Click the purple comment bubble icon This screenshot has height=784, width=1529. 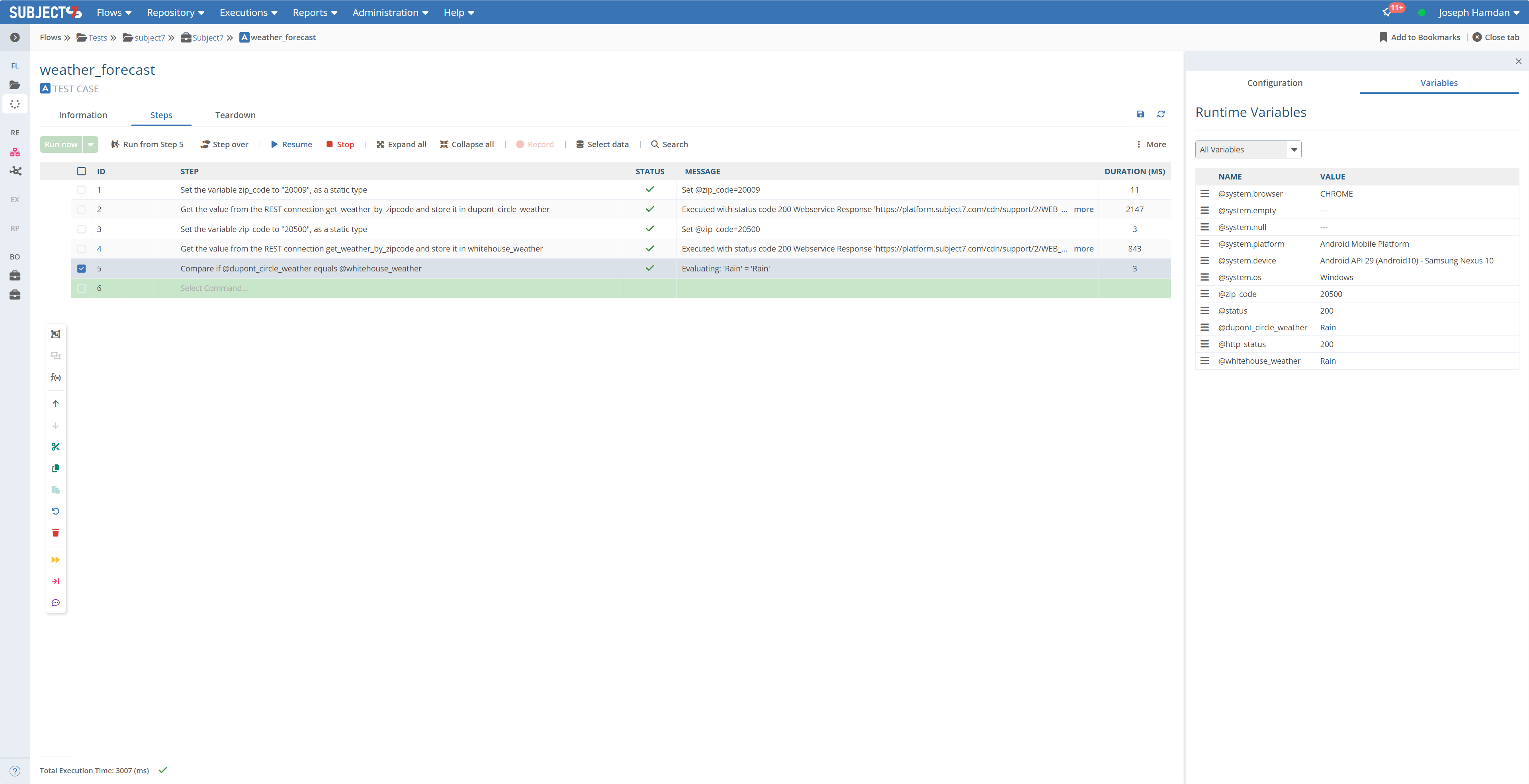[x=56, y=603]
